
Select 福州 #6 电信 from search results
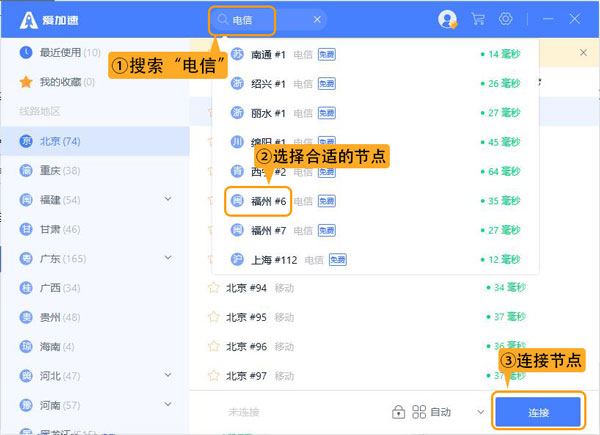[268, 201]
